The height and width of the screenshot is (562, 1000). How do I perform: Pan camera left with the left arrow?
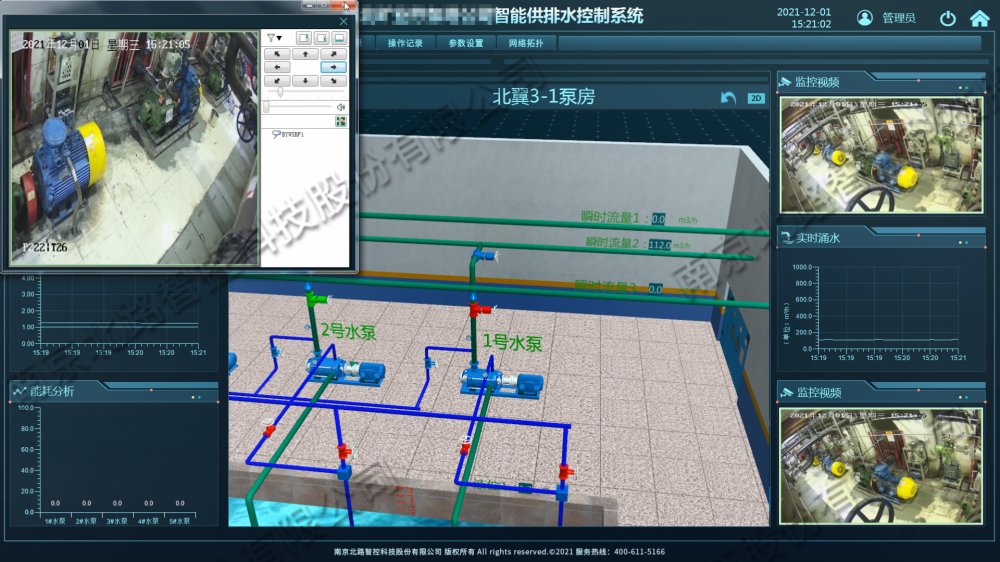(276, 67)
